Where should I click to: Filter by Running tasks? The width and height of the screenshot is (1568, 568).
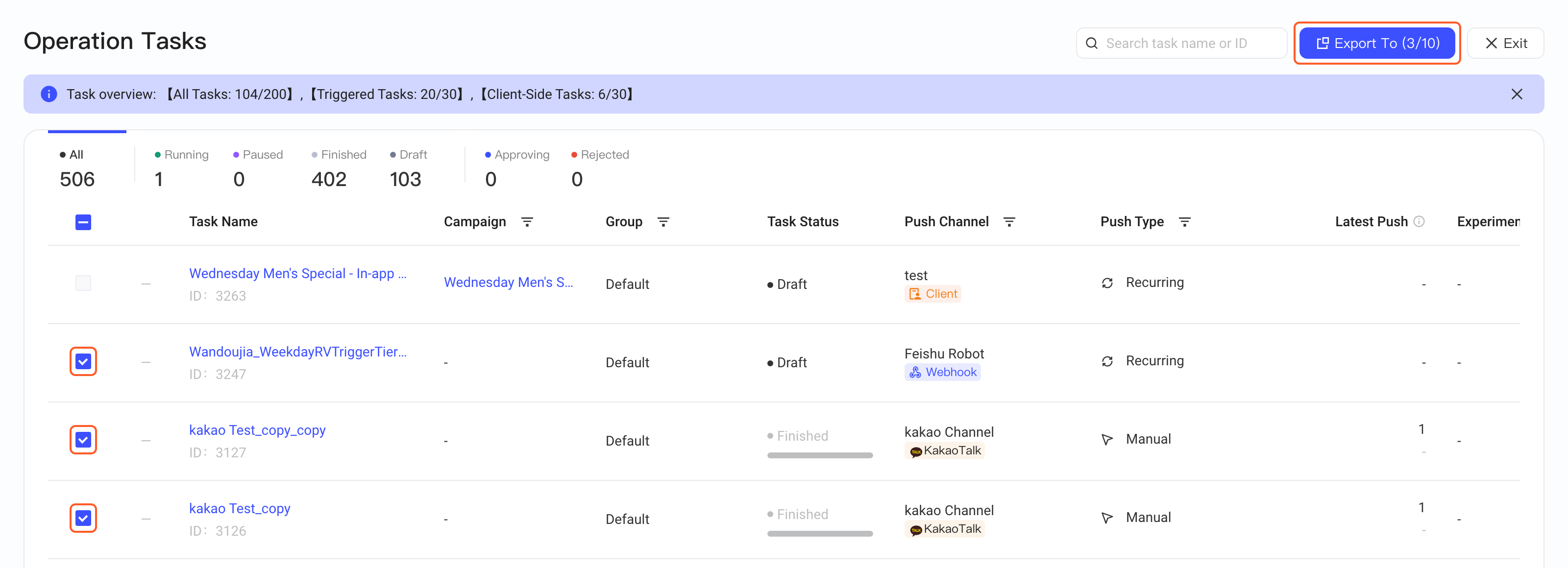tap(181, 168)
